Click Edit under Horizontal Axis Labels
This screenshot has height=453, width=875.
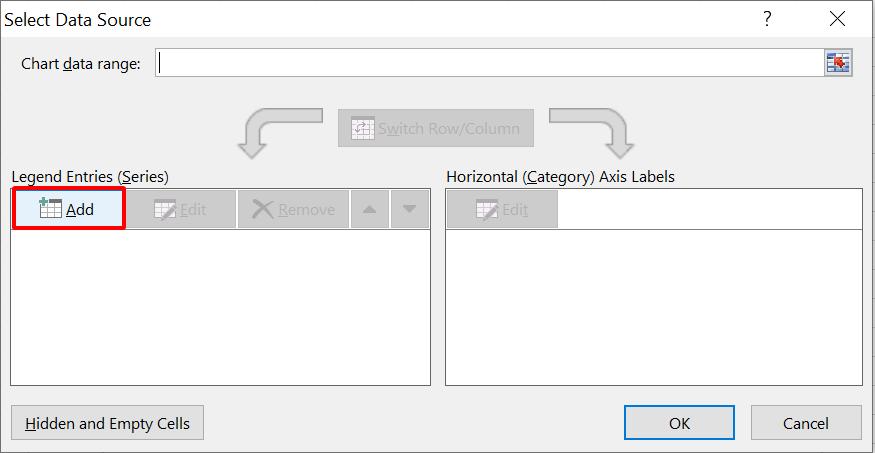(x=502, y=209)
